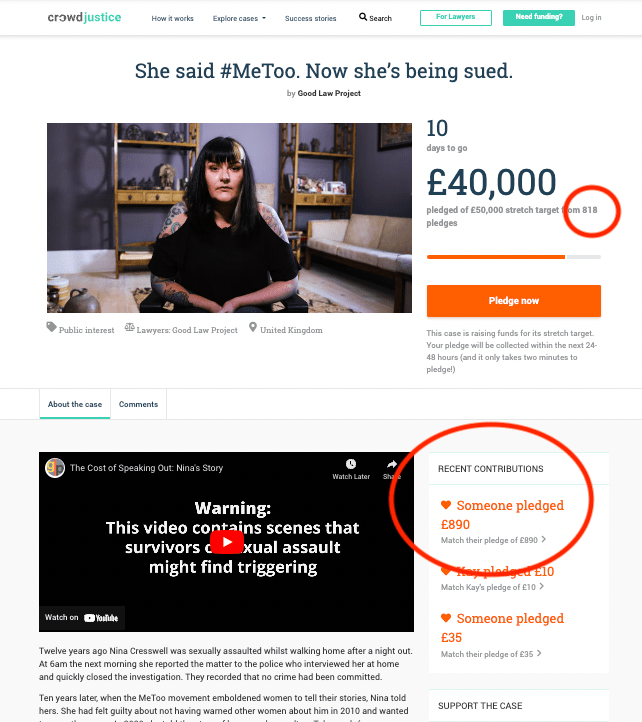Click the search magnifier icon

tap(363, 18)
